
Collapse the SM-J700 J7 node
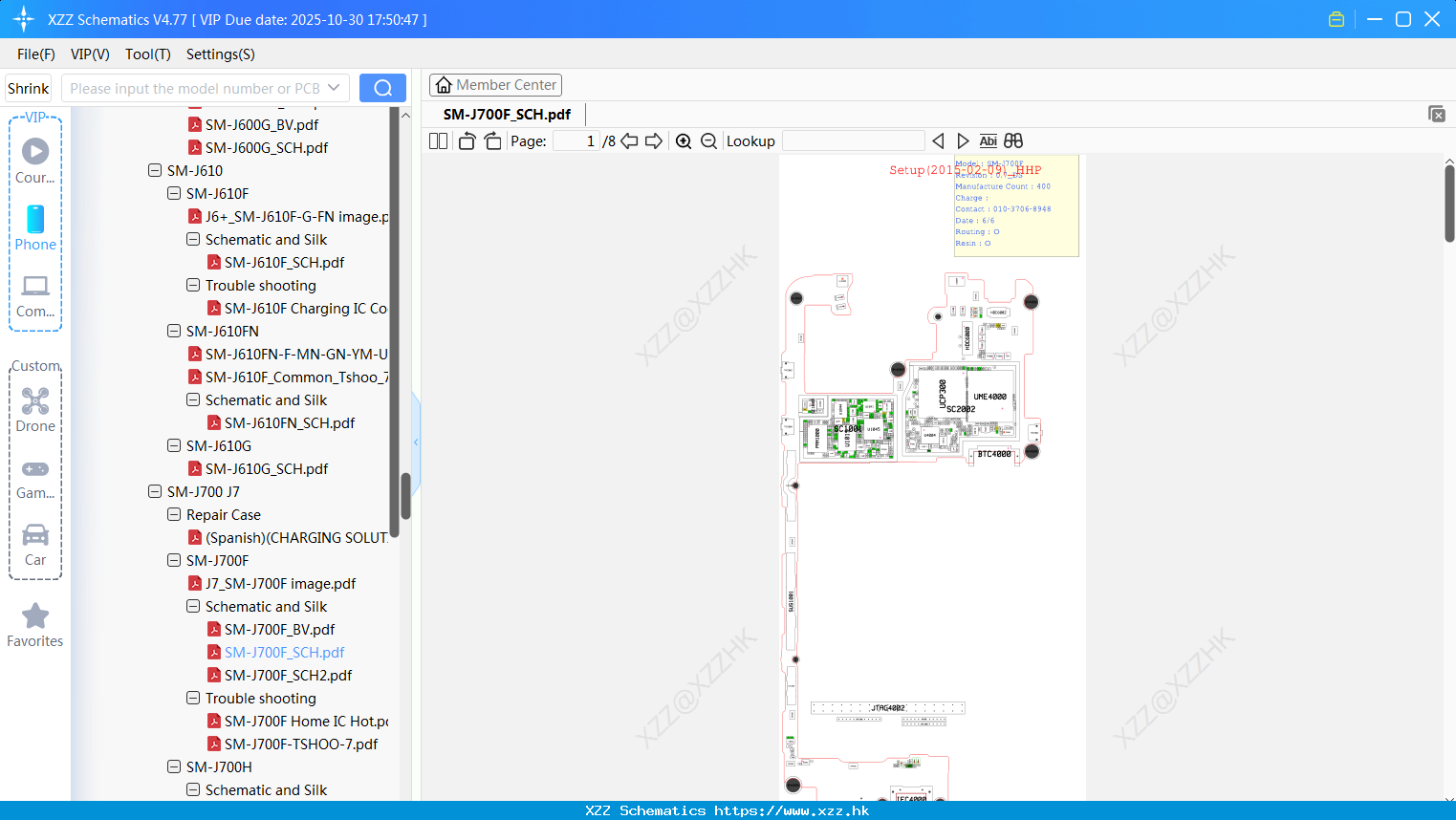click(x=155, y=492)
